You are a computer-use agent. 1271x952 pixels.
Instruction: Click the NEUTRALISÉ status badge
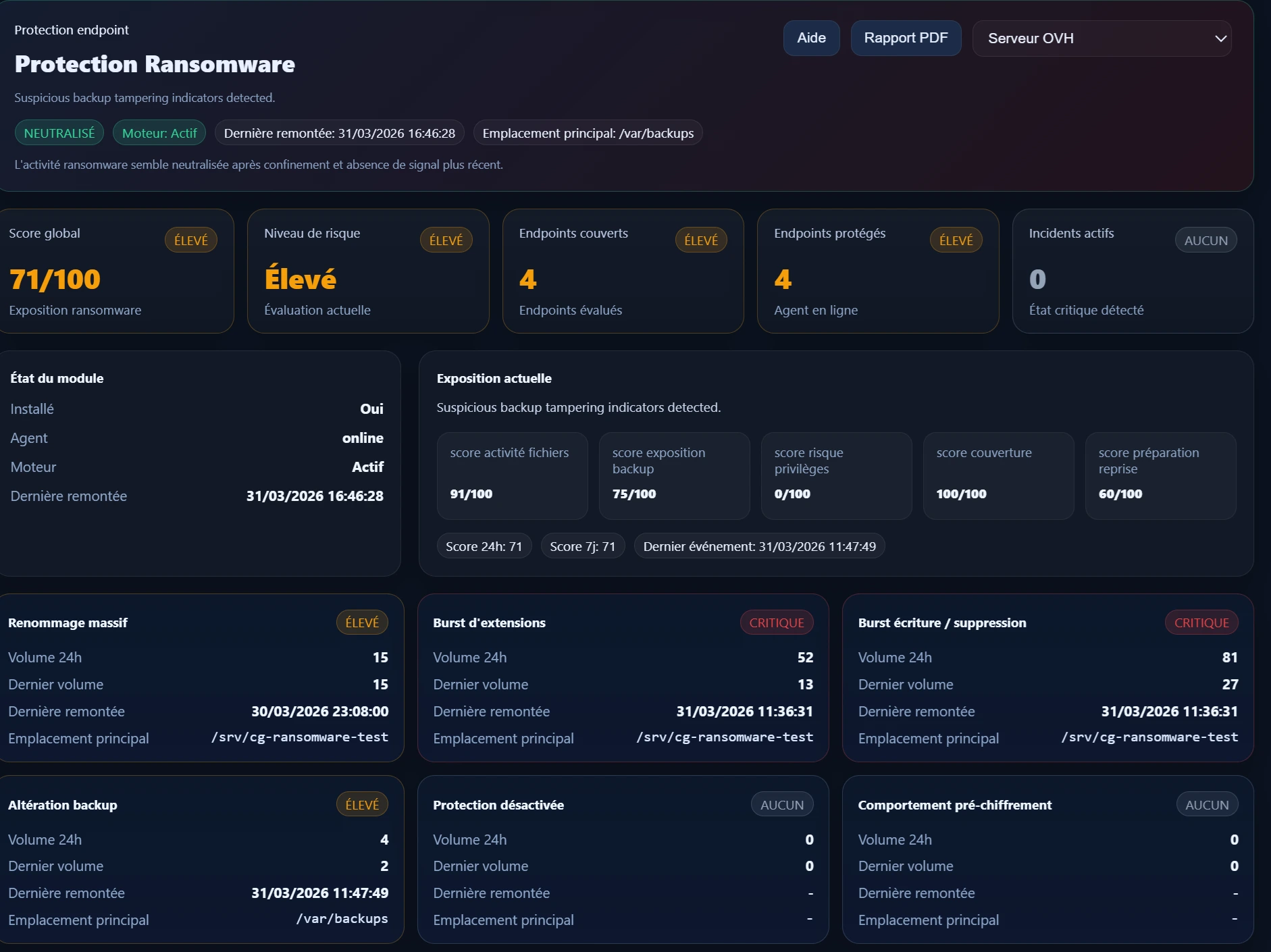(59, 132)
